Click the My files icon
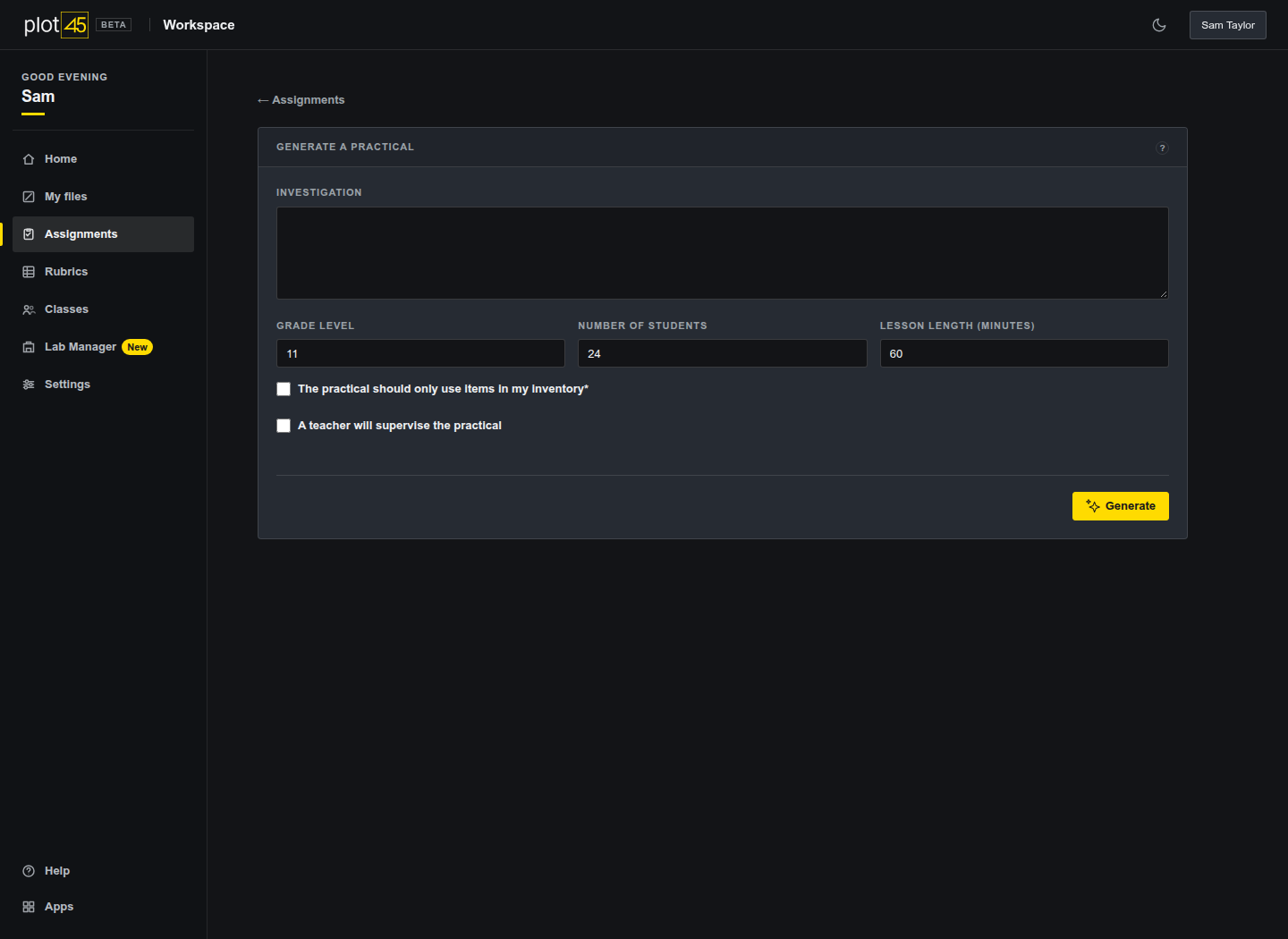This screenshot has height=939, width=1288. coord(29,197)
